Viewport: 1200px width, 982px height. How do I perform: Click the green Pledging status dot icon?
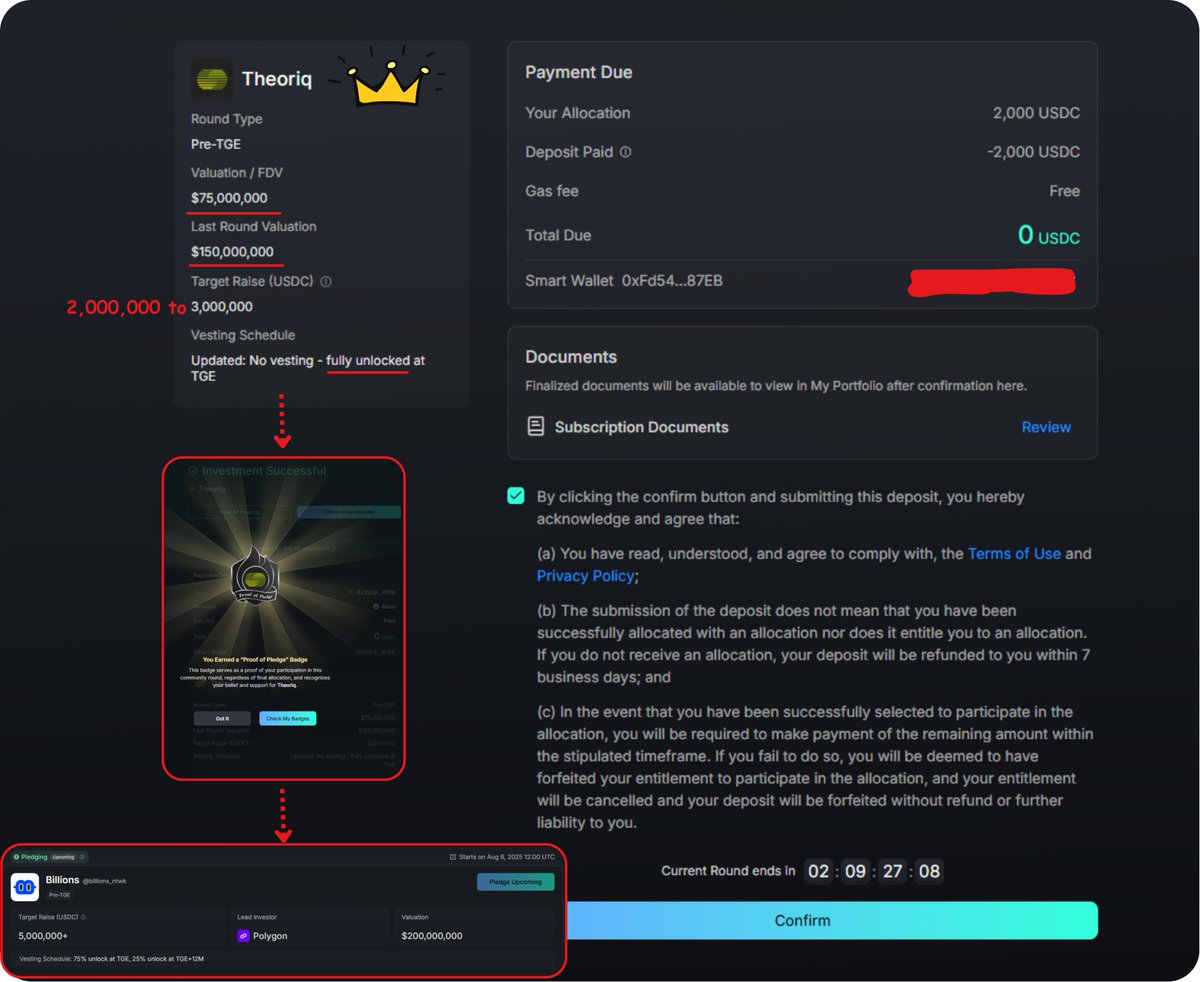(16, 857)
